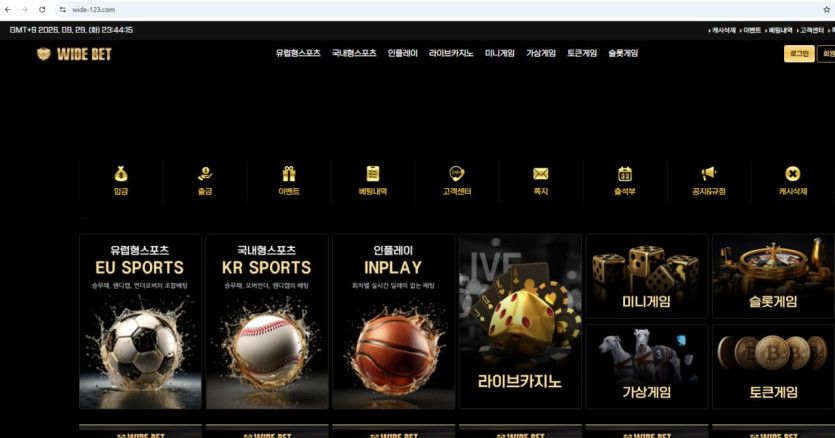Screen dimensions: 835x438
Task: Click the WIDE BET logo
Action: click(x=74, y=54)
